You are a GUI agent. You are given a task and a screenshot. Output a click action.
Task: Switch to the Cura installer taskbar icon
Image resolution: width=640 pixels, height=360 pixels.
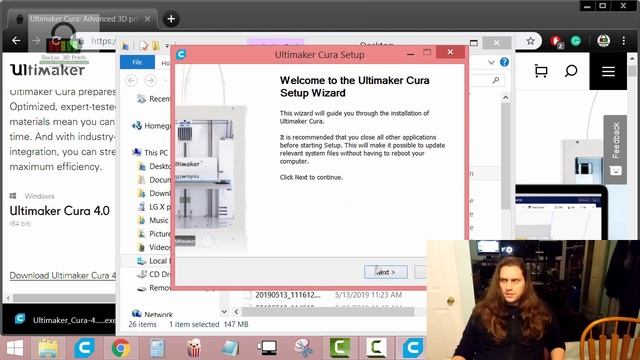[412, 349]
